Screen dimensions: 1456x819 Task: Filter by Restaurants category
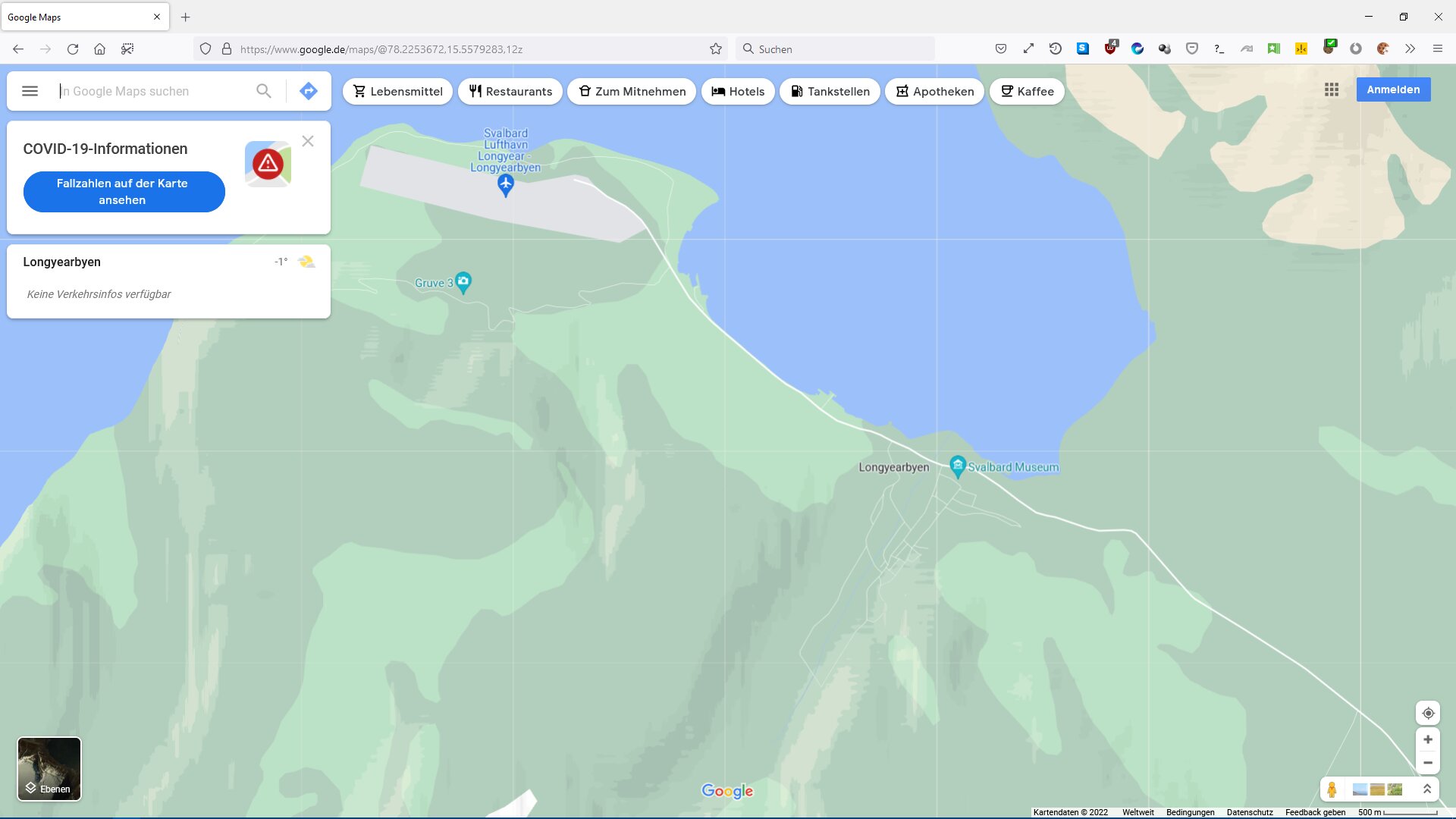click(x=510, y=92)
